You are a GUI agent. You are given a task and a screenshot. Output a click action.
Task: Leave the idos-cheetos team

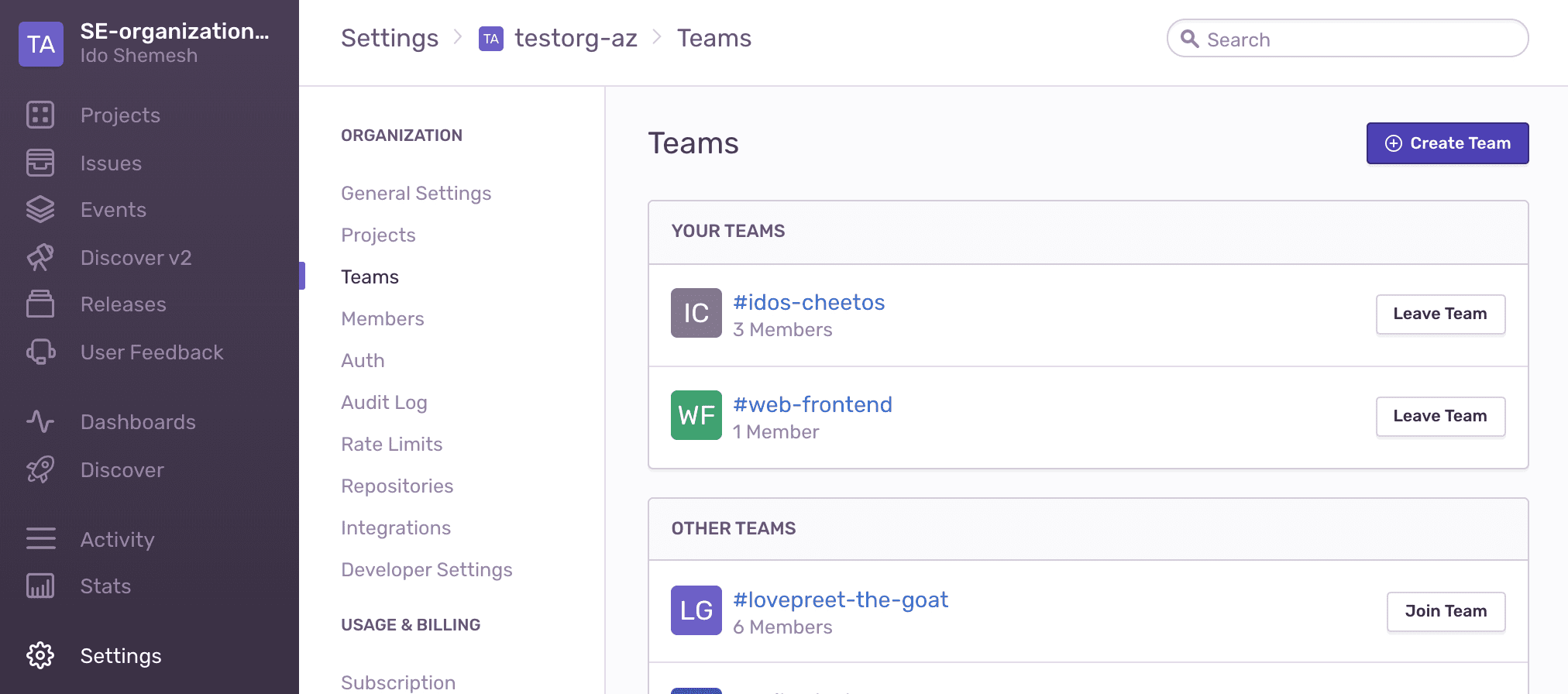(1439, 314)
